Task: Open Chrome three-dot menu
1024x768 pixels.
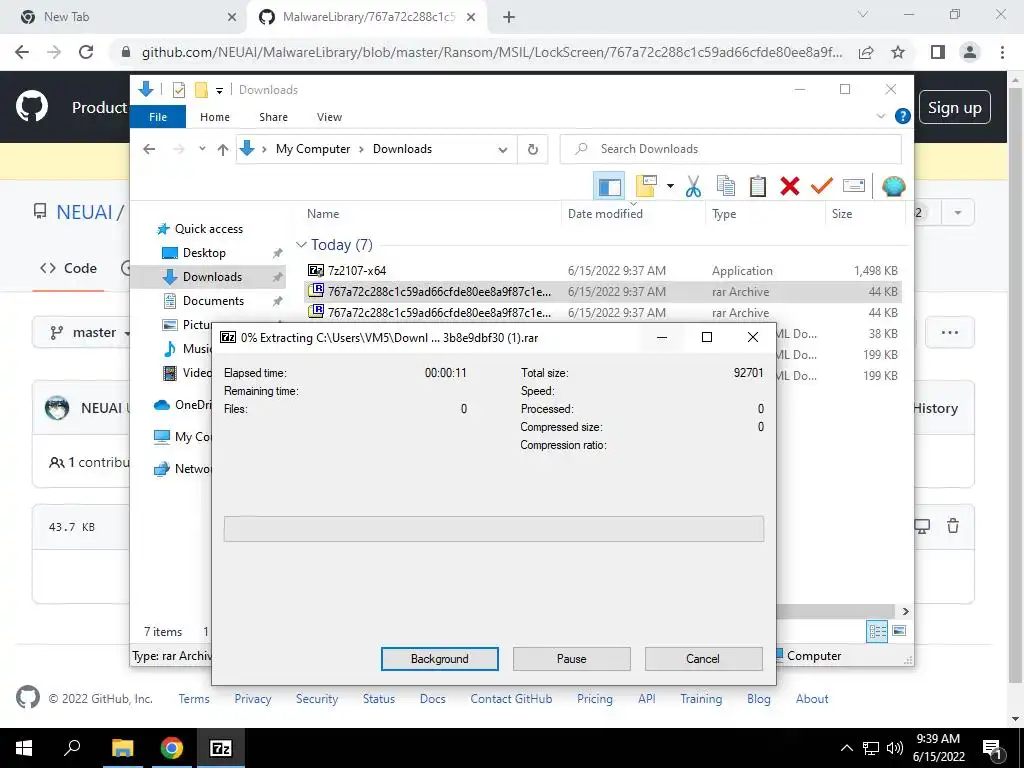Action: point(1002,52)
